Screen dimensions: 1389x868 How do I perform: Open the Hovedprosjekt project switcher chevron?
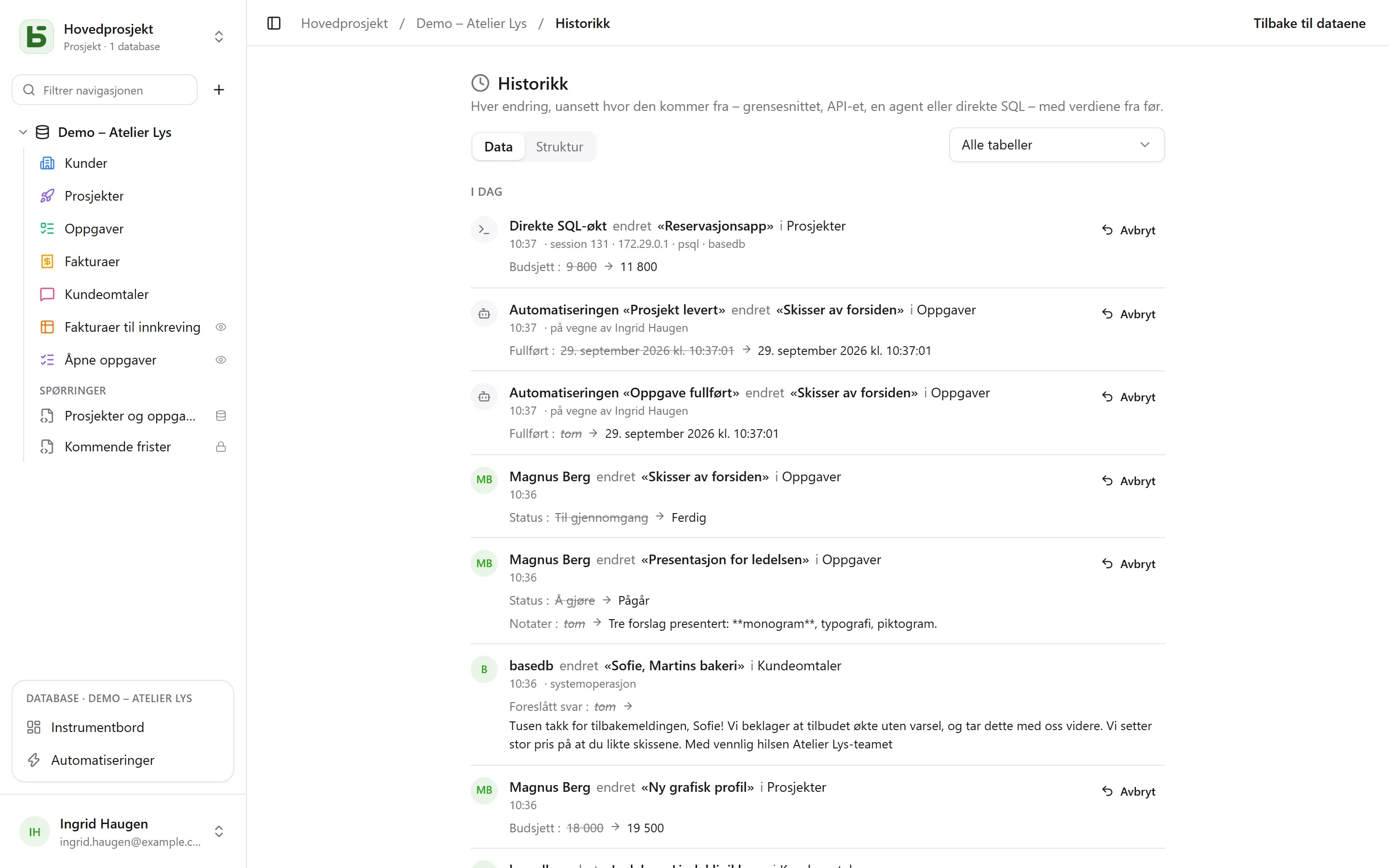click(x=218, y=37)
